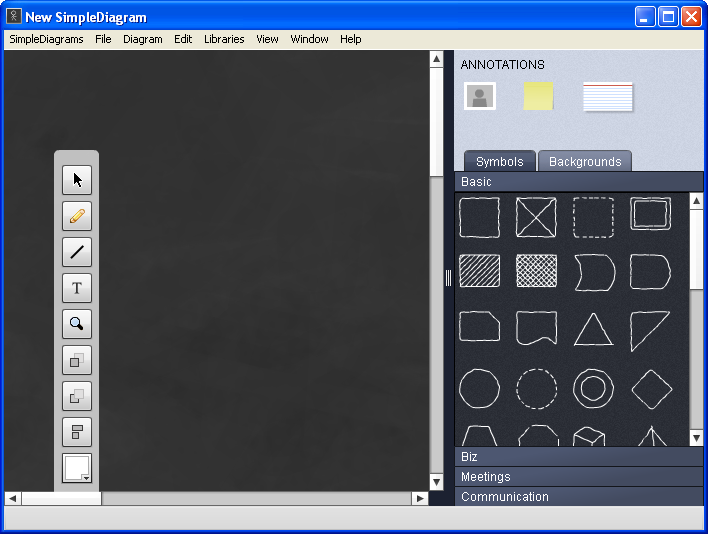
Task: Choose the crosshatched square symbol
Action: (536, 271)
